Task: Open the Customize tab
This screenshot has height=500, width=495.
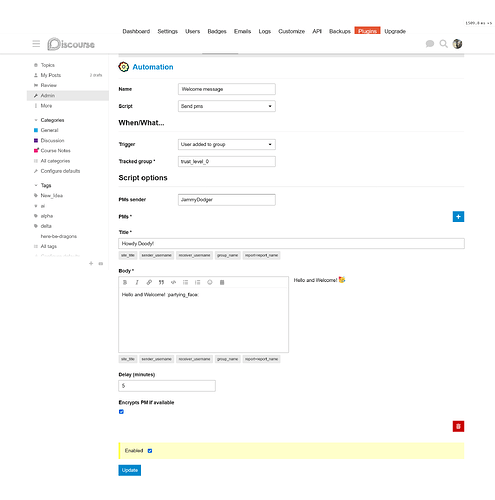Action: click(292, 31)
